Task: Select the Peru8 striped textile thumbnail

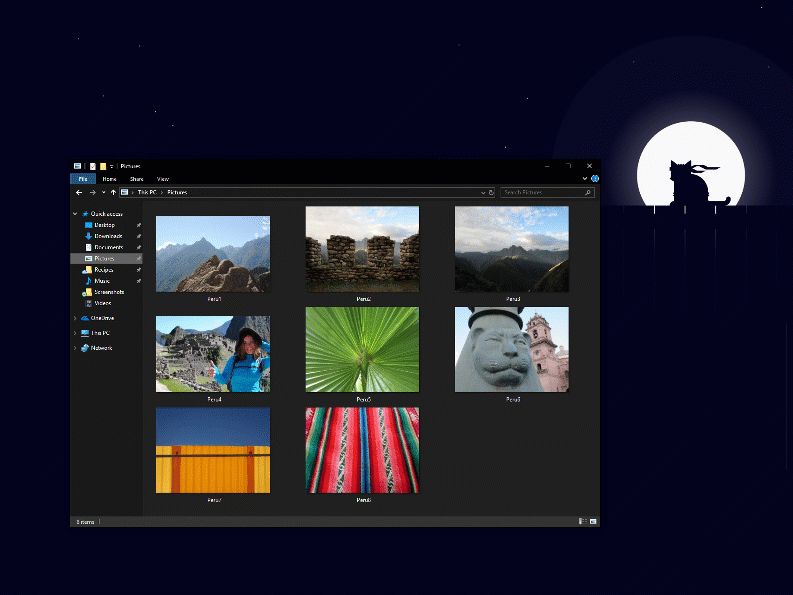Action: coord(362,450)
